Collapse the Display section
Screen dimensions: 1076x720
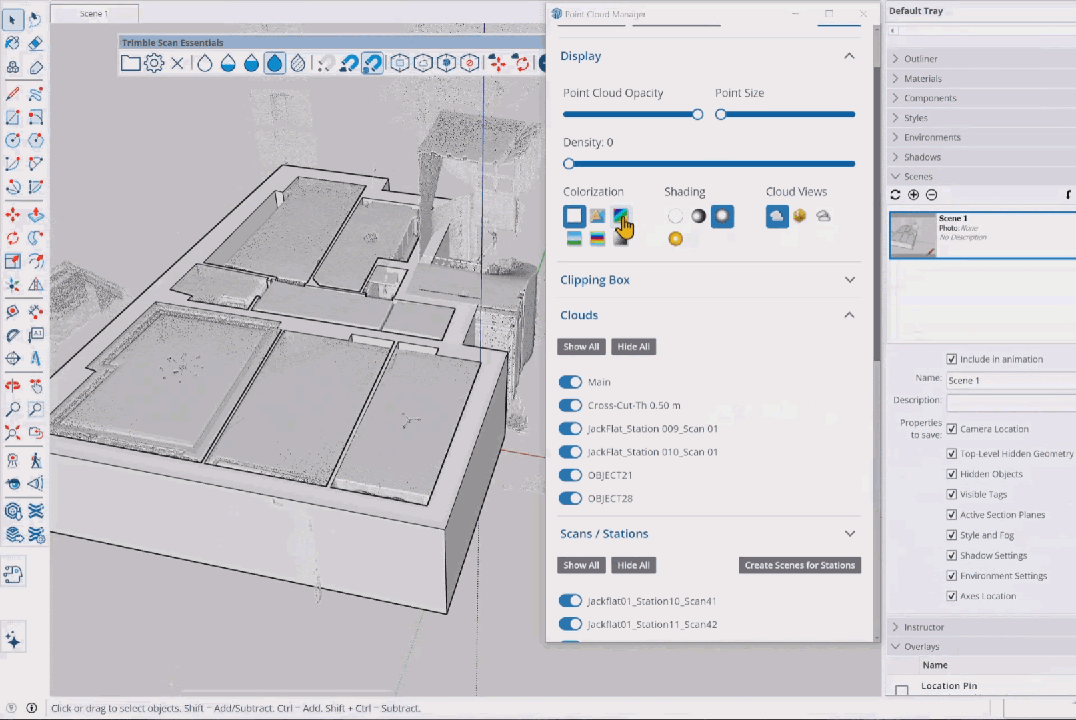(848, 56)
